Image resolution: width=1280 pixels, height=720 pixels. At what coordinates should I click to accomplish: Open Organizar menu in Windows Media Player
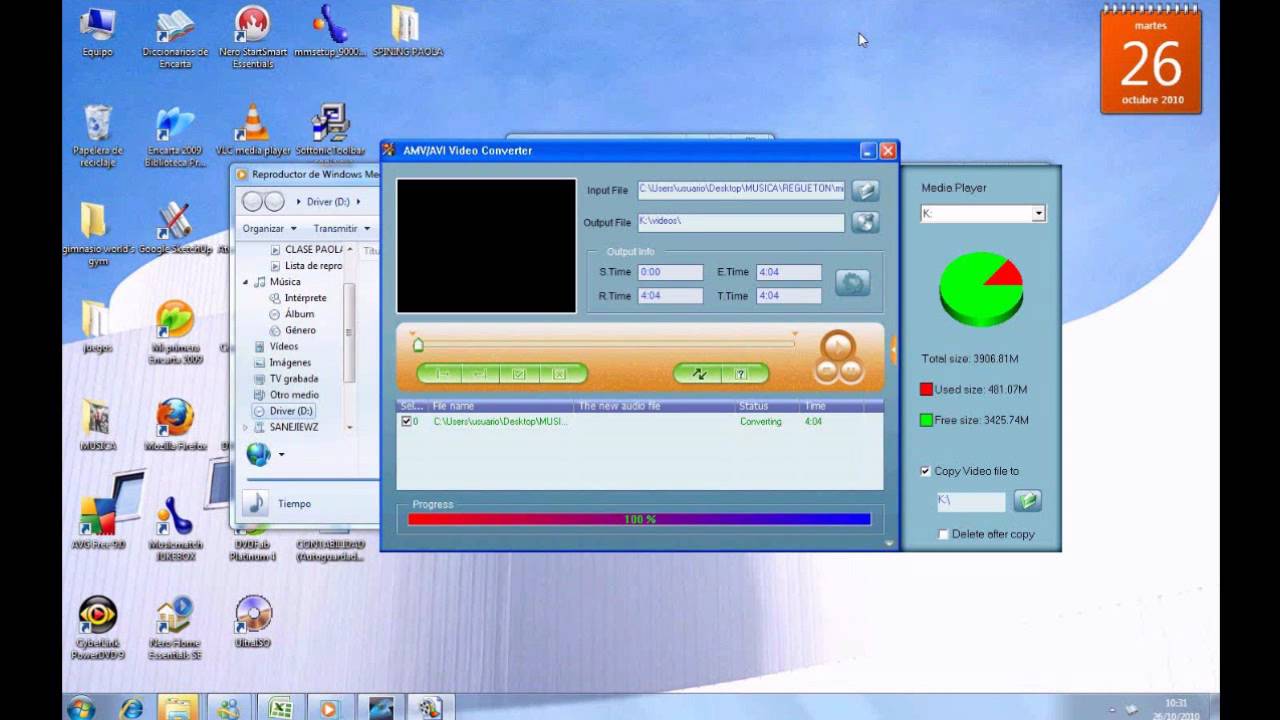coord(269,228)
